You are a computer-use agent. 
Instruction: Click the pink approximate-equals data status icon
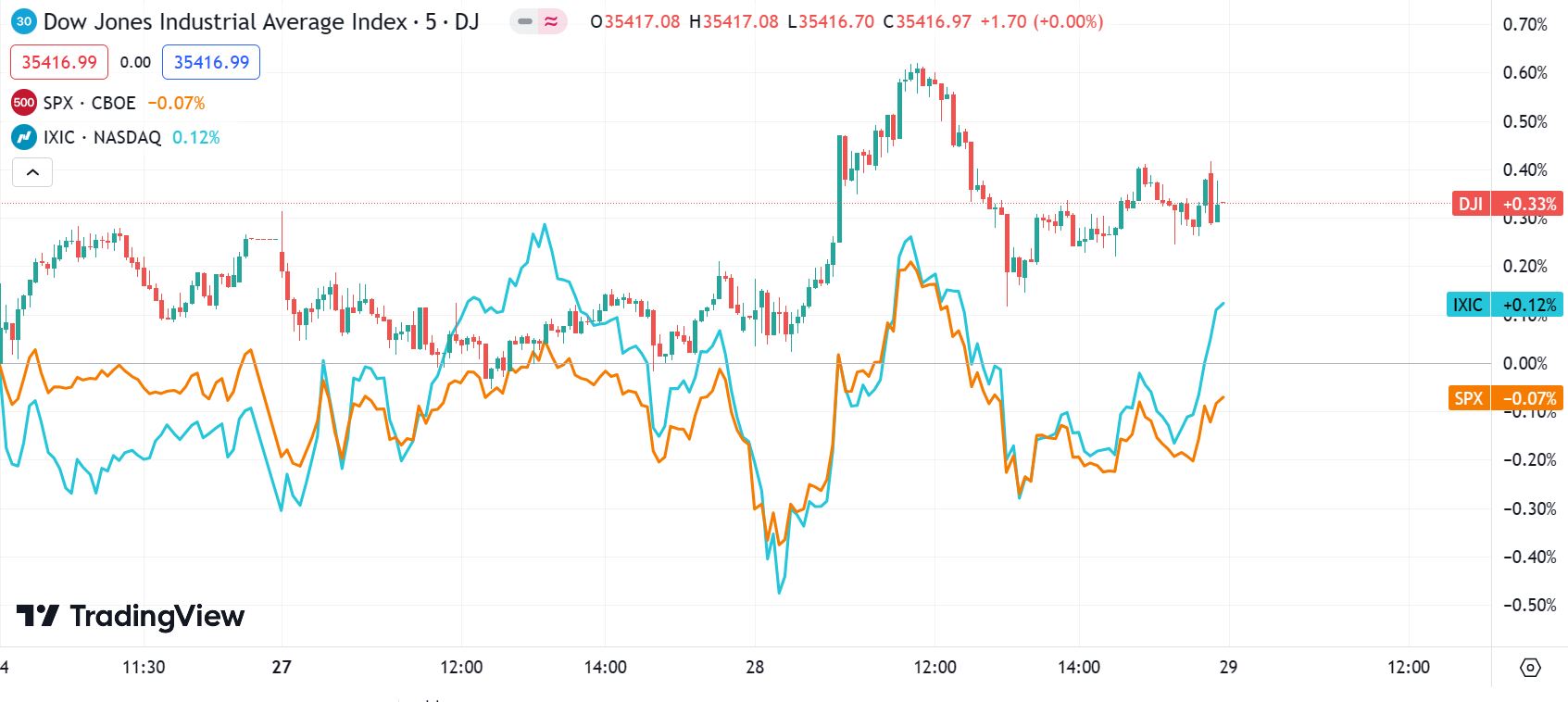[x=552, y=21]
